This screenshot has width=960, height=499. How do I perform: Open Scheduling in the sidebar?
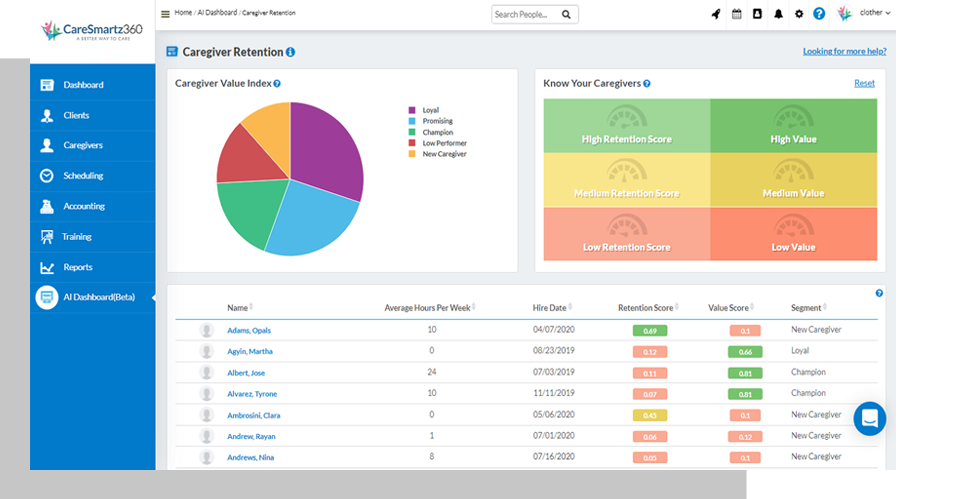coord(83,176)
